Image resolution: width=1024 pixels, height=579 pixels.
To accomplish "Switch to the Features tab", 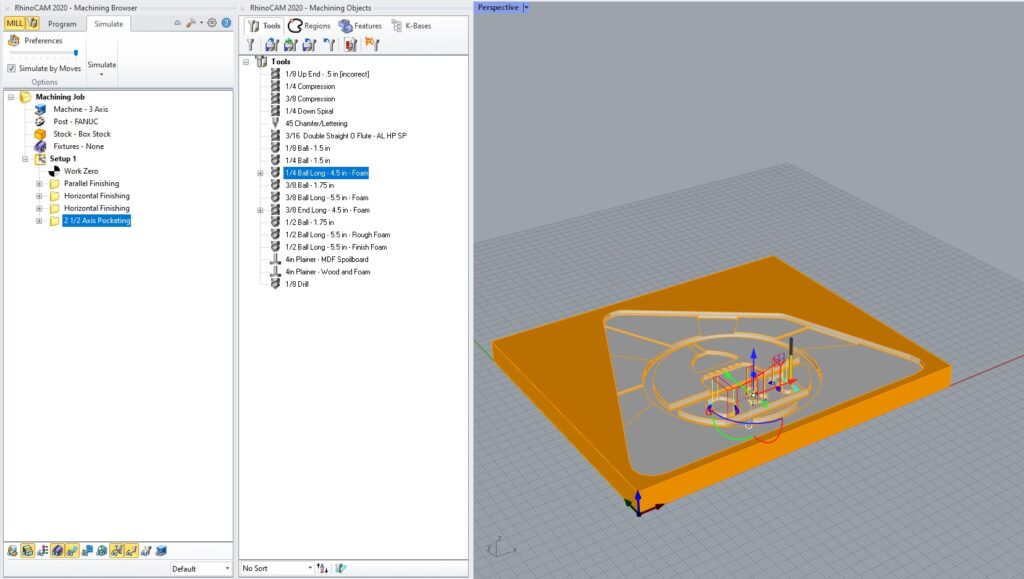I will [360, 26].
